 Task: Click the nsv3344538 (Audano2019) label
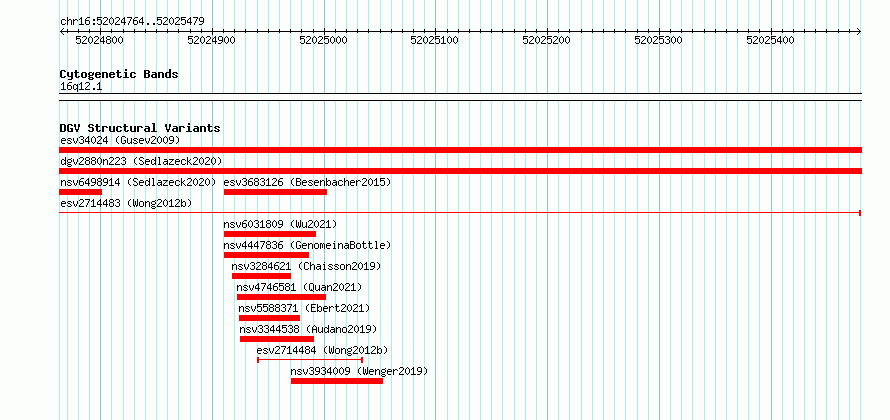(x=308, y=329)
